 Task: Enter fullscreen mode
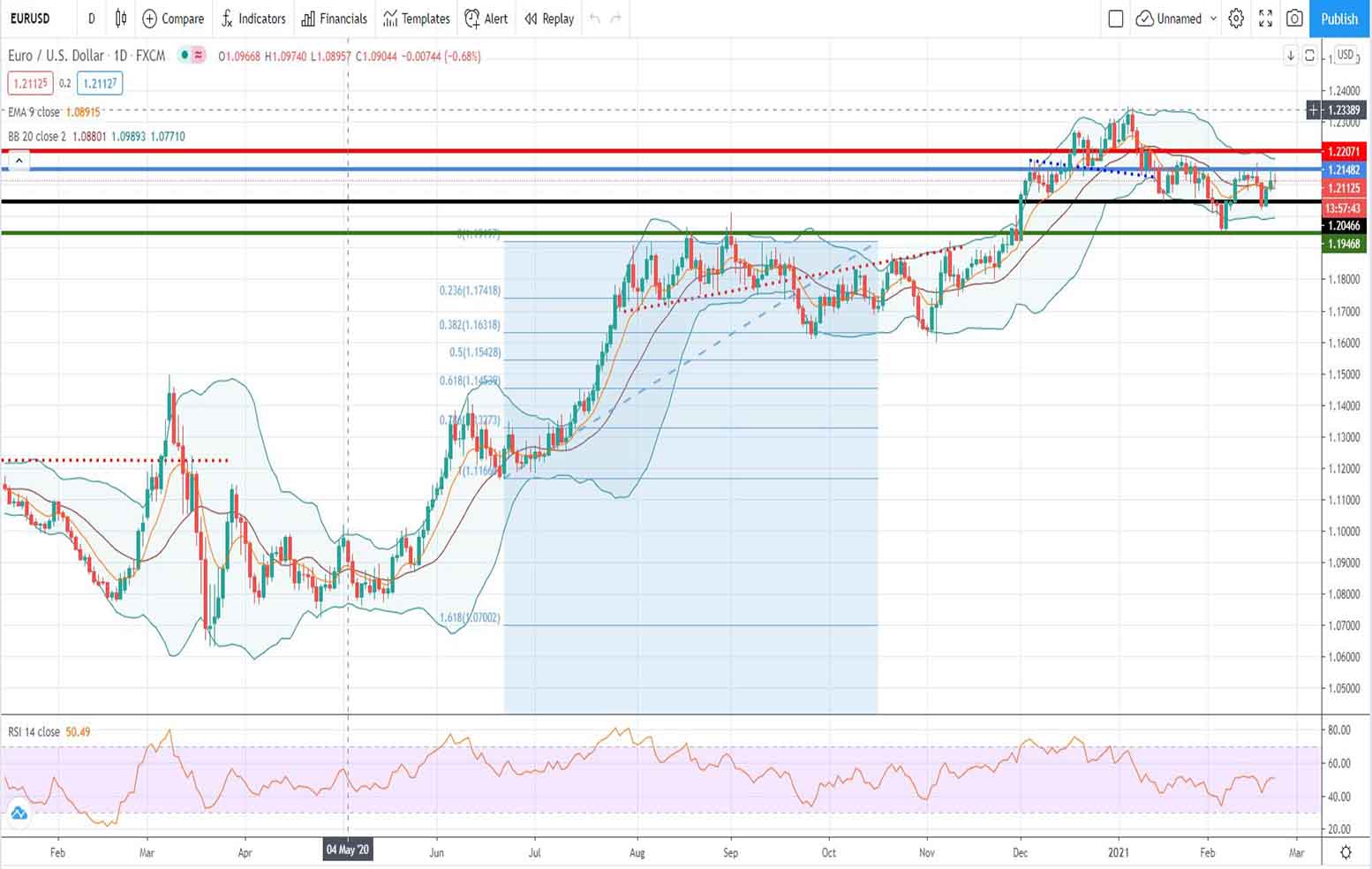coord(1265,19)
